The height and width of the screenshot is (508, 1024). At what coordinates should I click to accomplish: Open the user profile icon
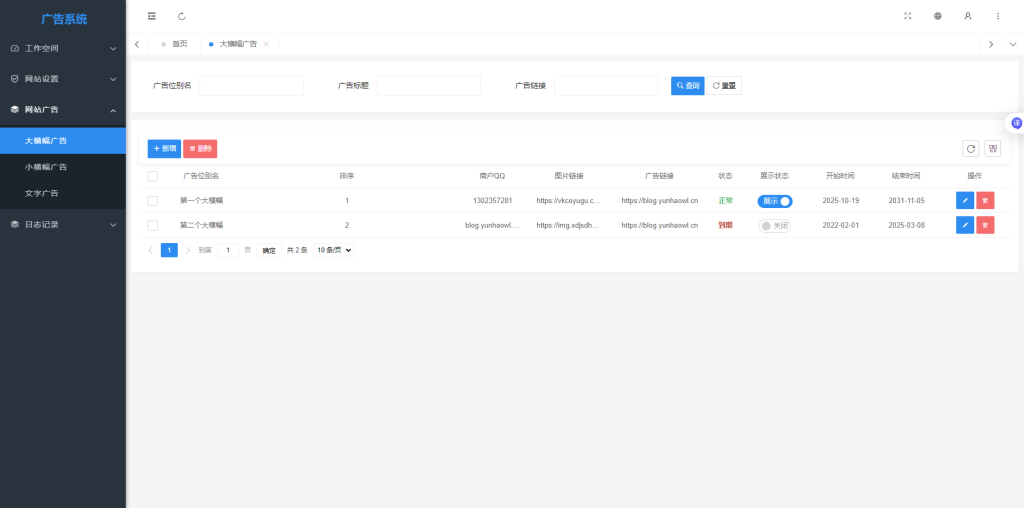pyautogui.click(x=967, y=16)
